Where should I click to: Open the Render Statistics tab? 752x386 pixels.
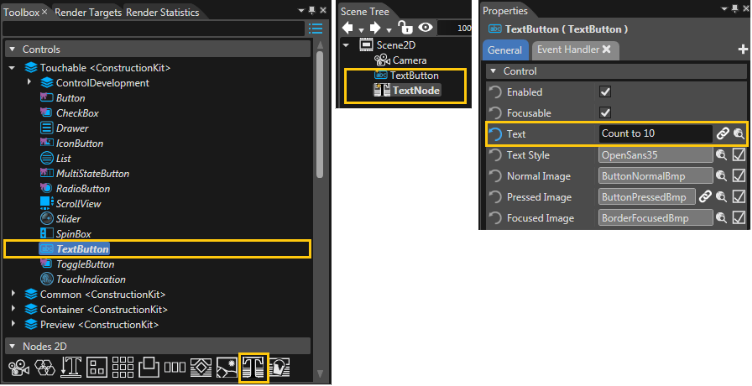(163, 12)
